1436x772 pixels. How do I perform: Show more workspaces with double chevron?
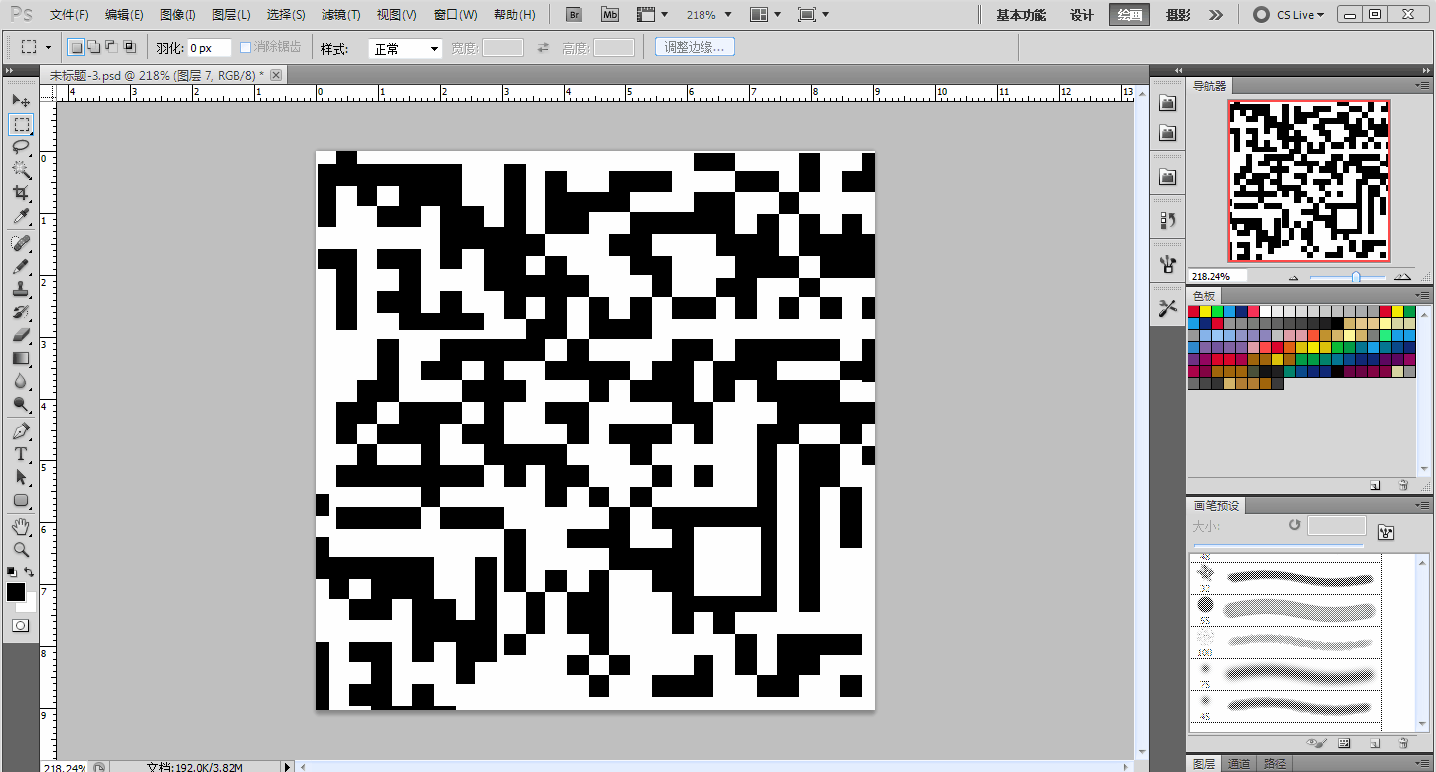(x=1216, y=15)
